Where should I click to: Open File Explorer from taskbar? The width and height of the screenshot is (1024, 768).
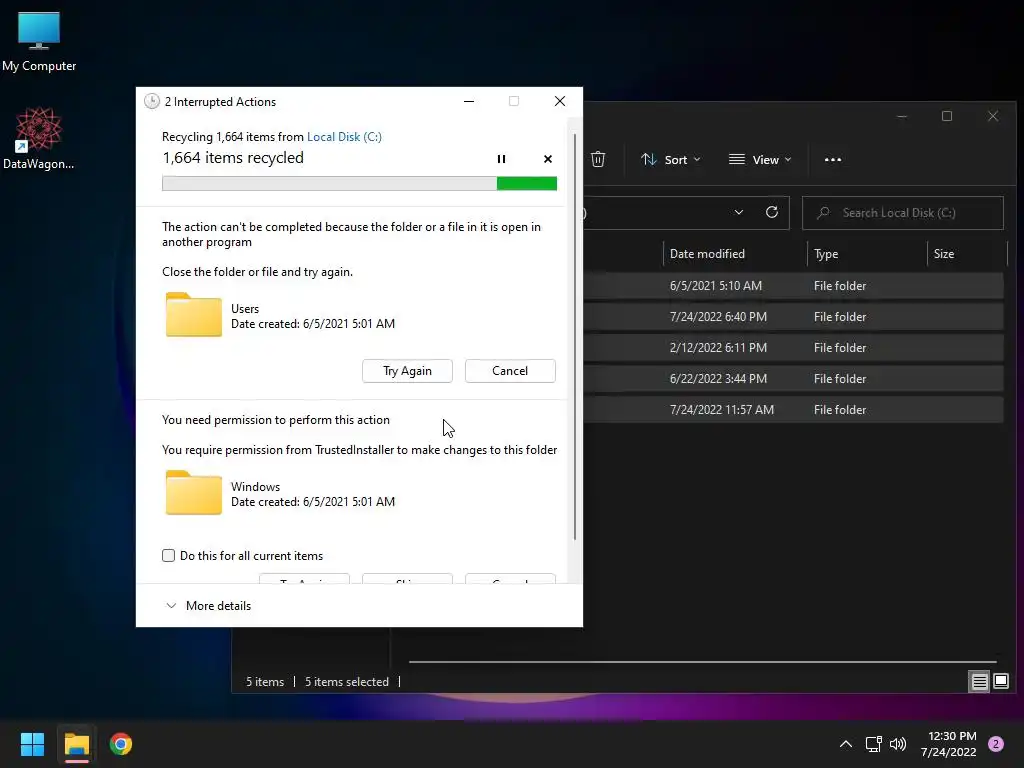tap(76, 744)
